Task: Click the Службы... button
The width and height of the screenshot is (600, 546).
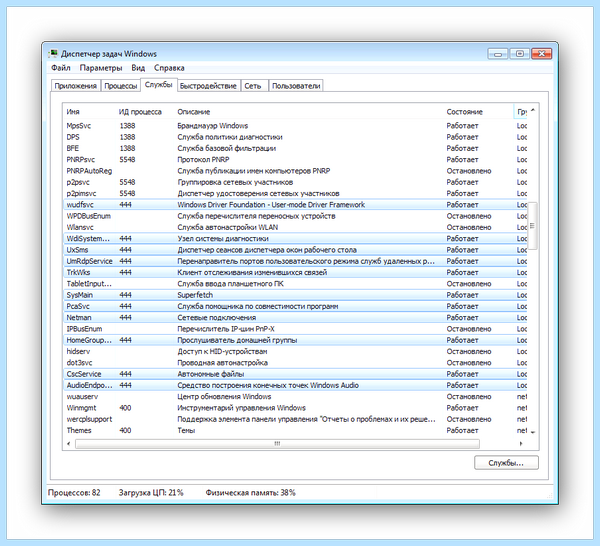Action: click(506, 463)
